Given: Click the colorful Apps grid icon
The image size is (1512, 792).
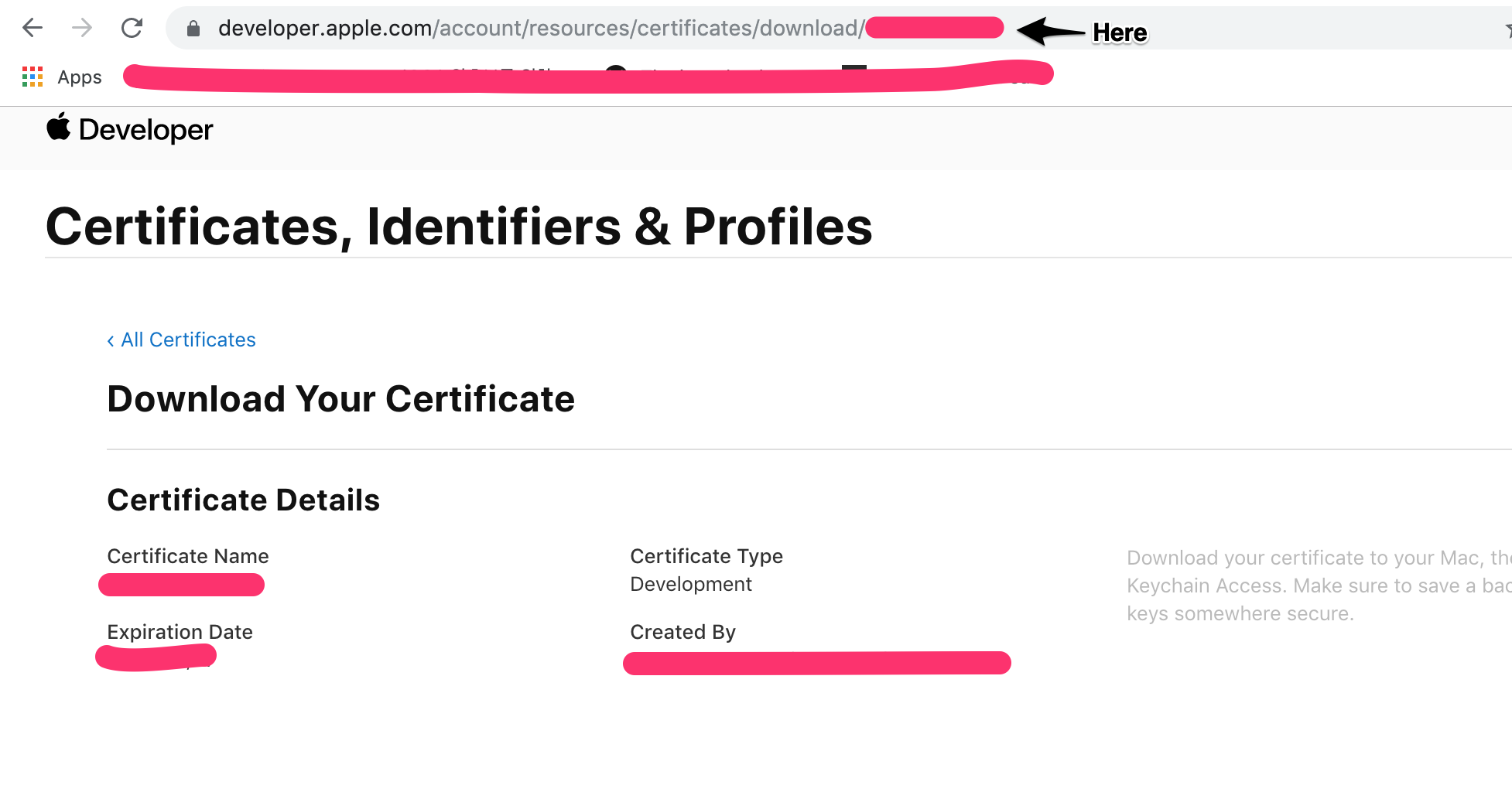Looking at the screenshot, I should [32, 76].
